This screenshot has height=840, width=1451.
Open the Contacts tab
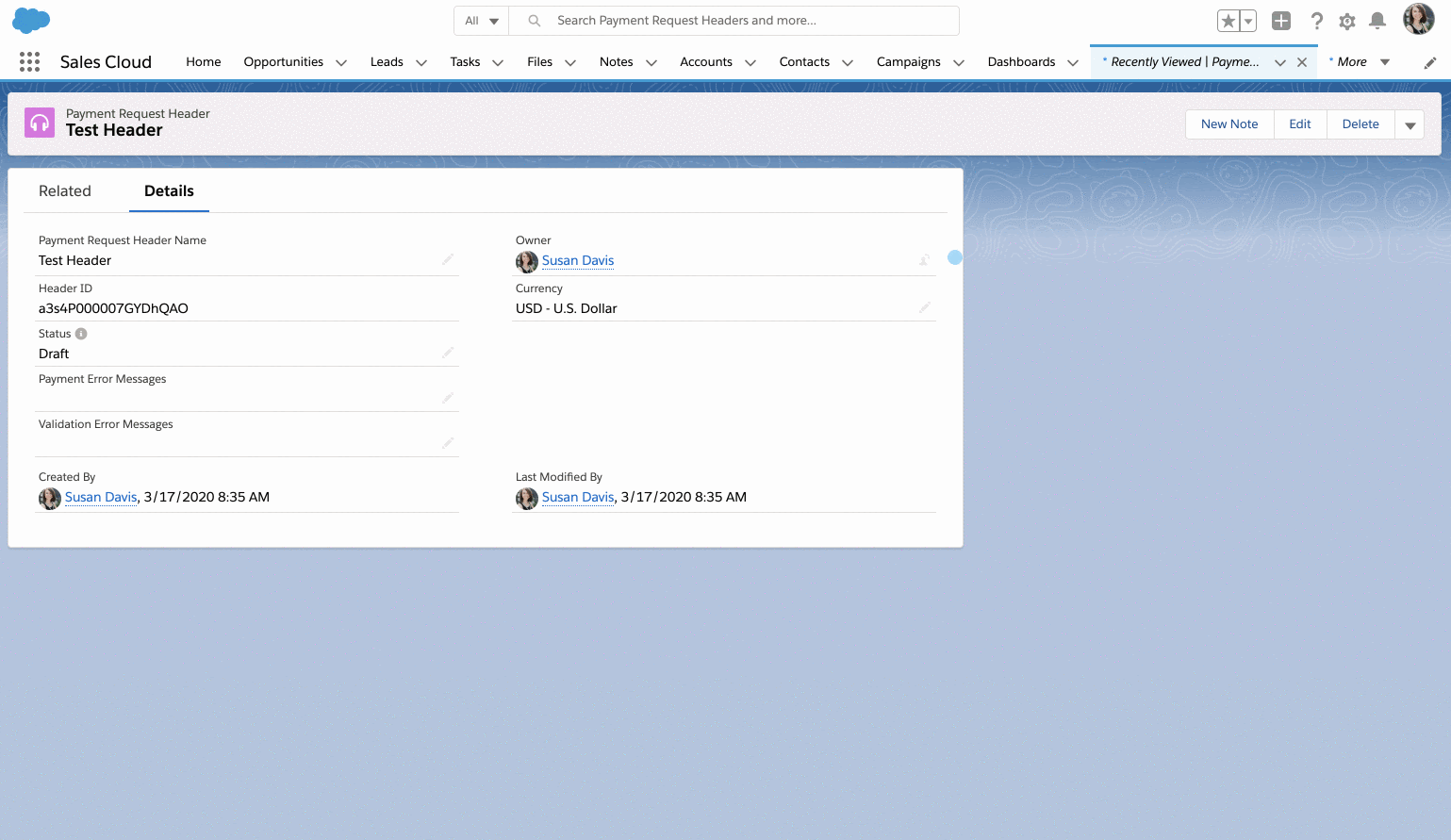[804, 62]
